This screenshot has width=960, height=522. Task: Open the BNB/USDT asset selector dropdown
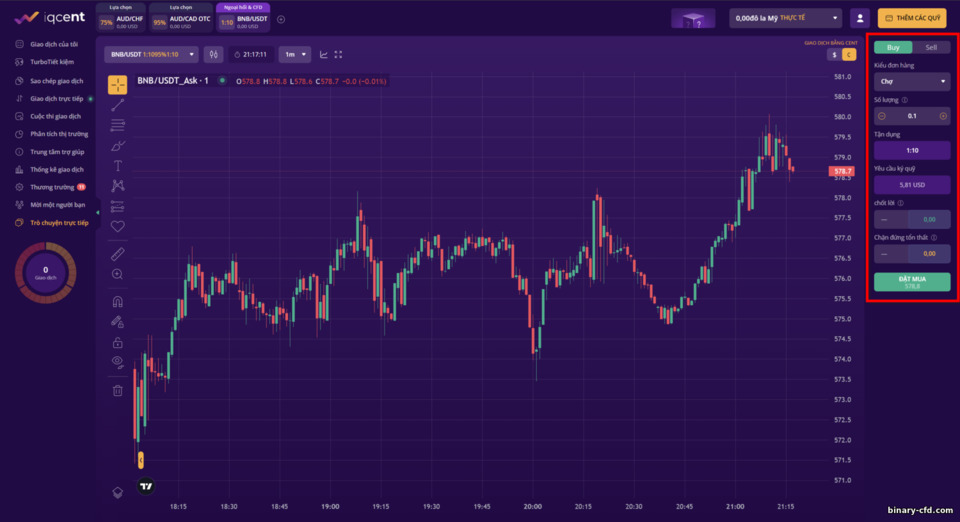point(151,54)
